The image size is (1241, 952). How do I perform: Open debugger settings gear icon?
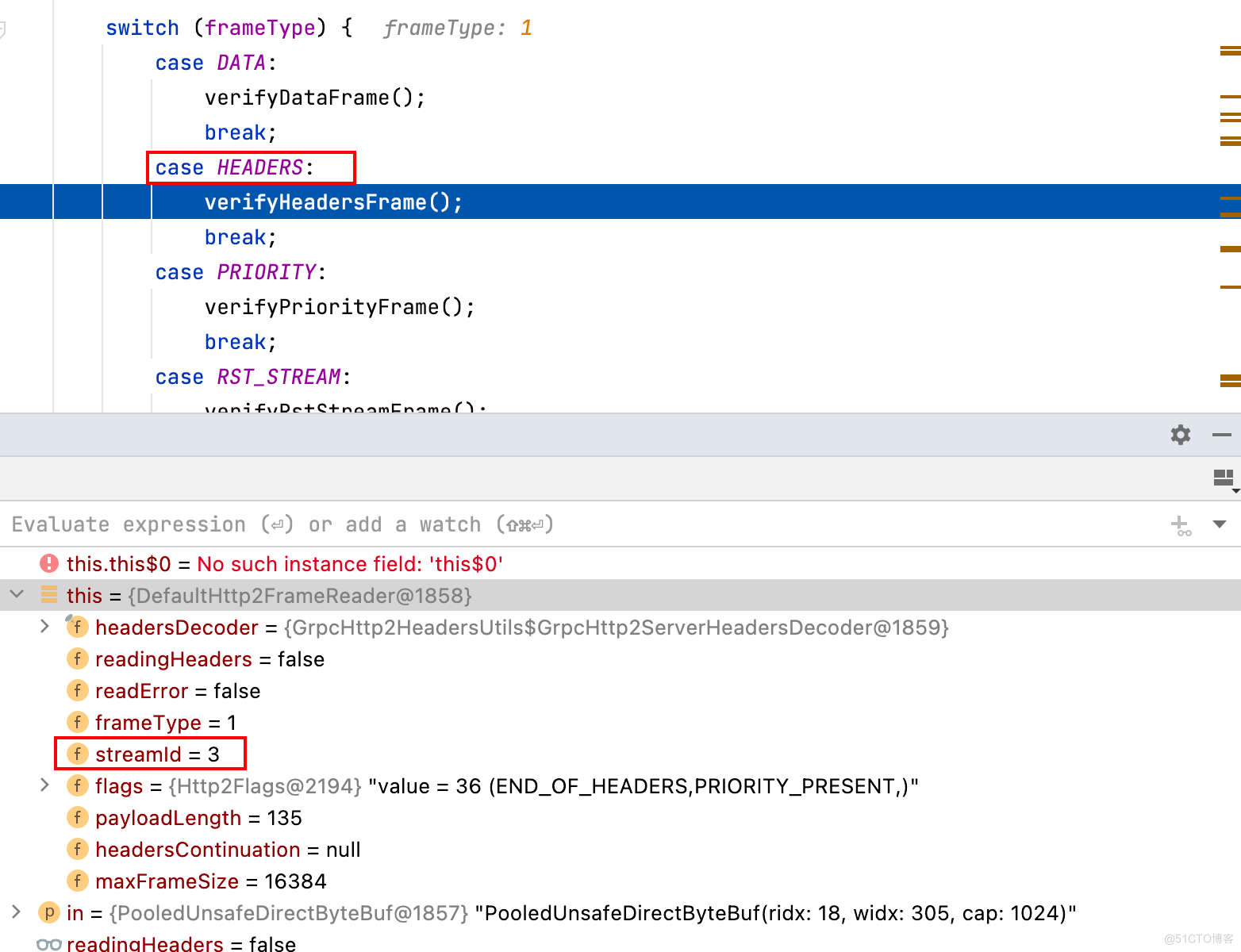pos(1181,435)
